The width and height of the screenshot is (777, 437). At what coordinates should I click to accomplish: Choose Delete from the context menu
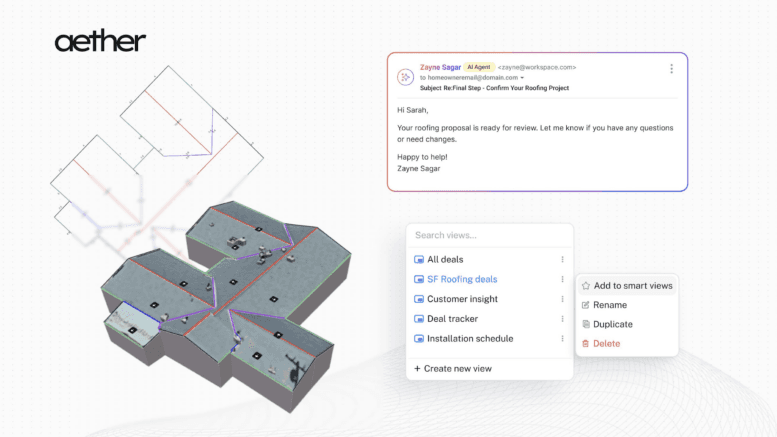(x=627, y=344)
